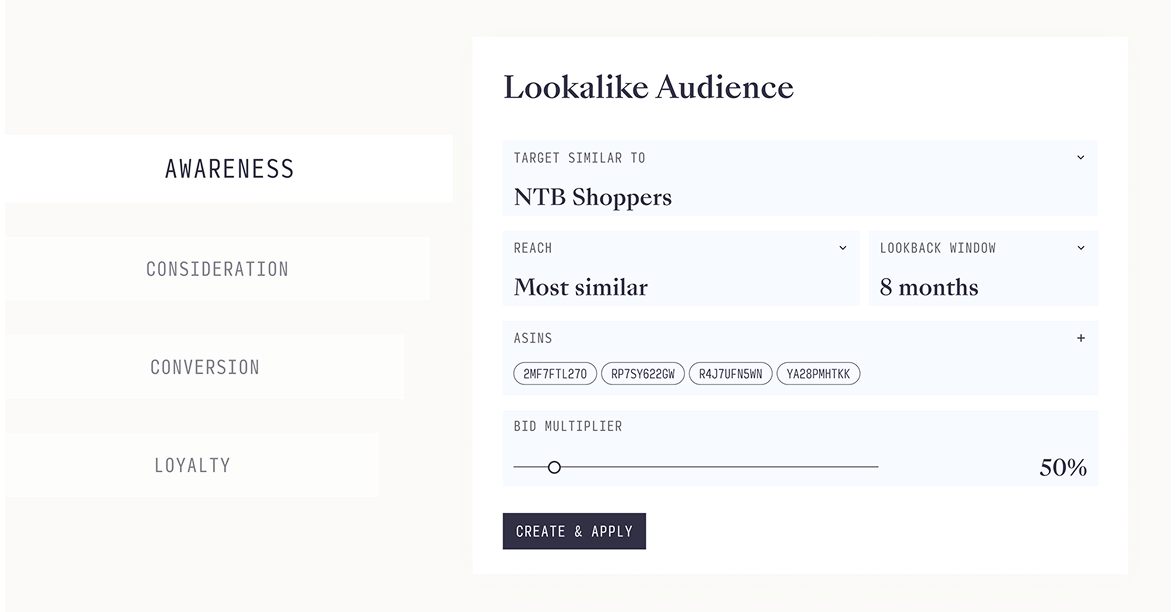Expand the Reach dropdown chevron
Screen dimensions: 1176x612
[842, 248]
